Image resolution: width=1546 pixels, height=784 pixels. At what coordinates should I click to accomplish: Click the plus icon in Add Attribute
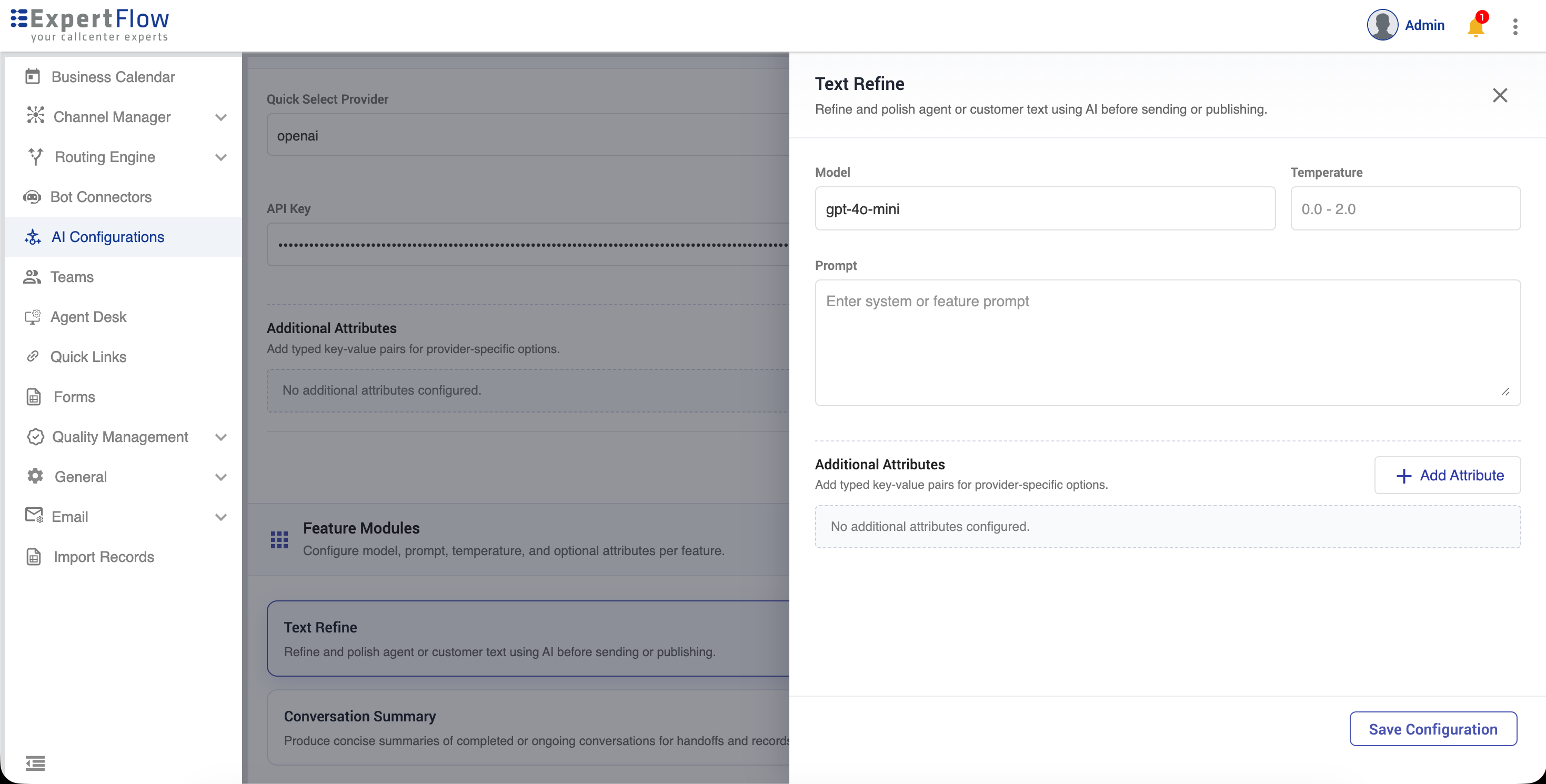point(1404,476)
